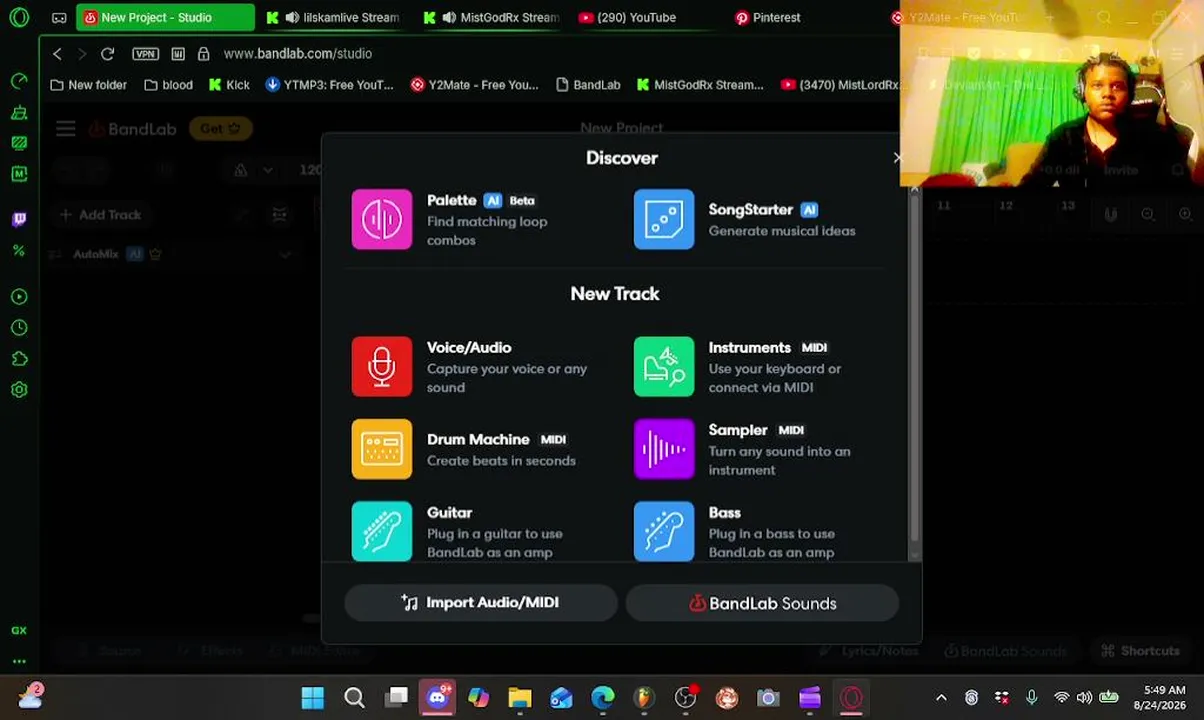Click the SongStarter title text
Image resolution: width=1204 pixels, height=720 pixels.
pyautogui.click(x=751, y=209)
